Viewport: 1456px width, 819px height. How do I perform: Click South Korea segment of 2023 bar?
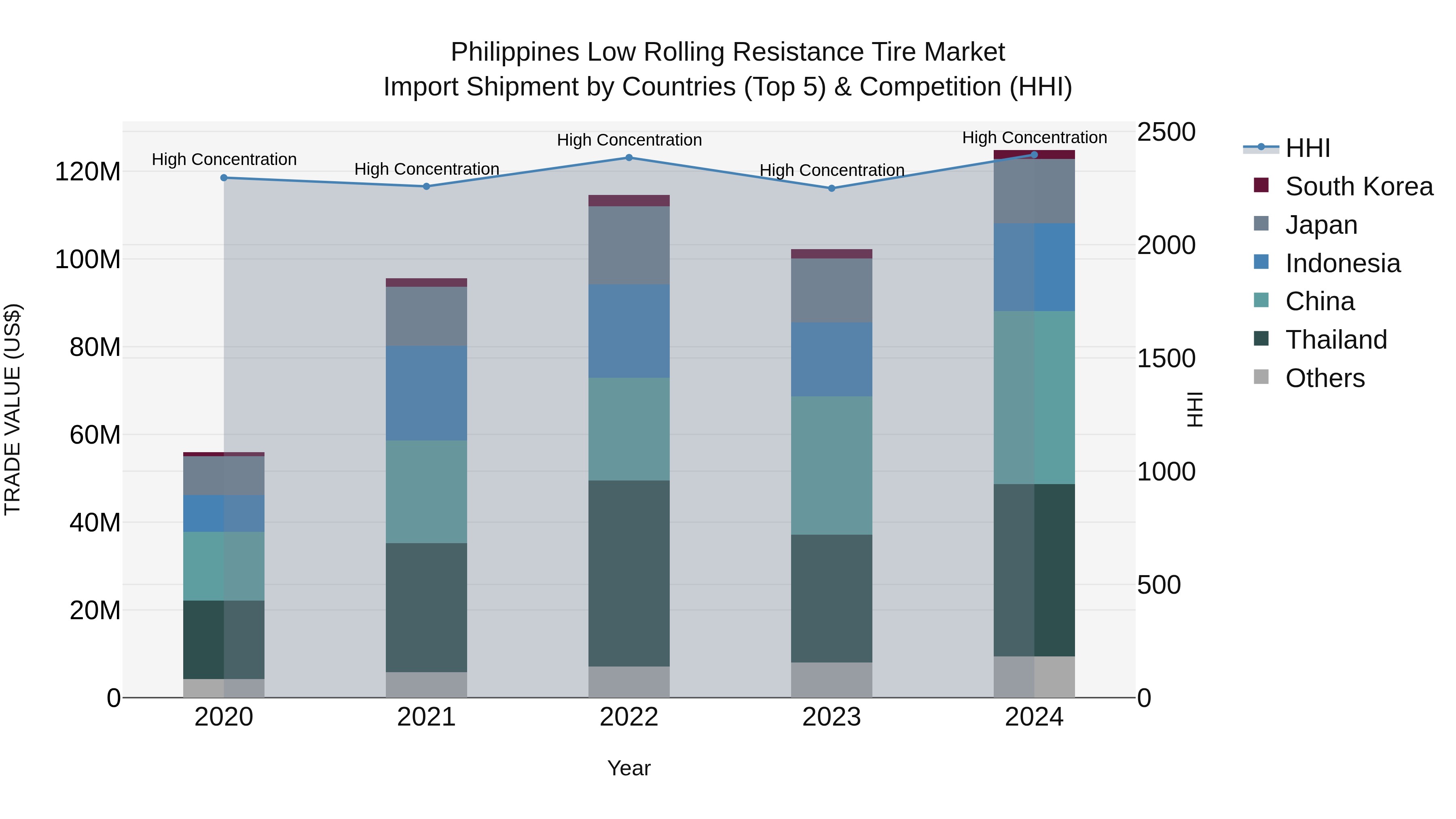coord(832,254)
